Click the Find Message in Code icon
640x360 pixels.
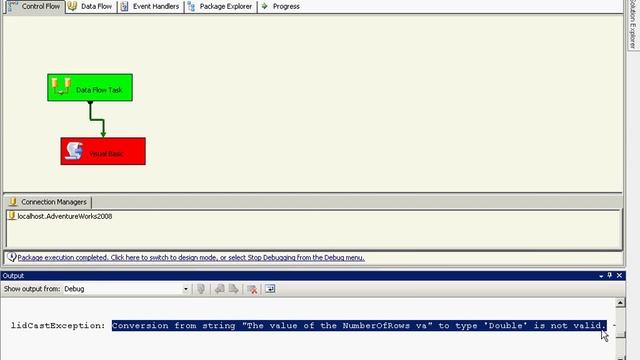pos(201,289)
